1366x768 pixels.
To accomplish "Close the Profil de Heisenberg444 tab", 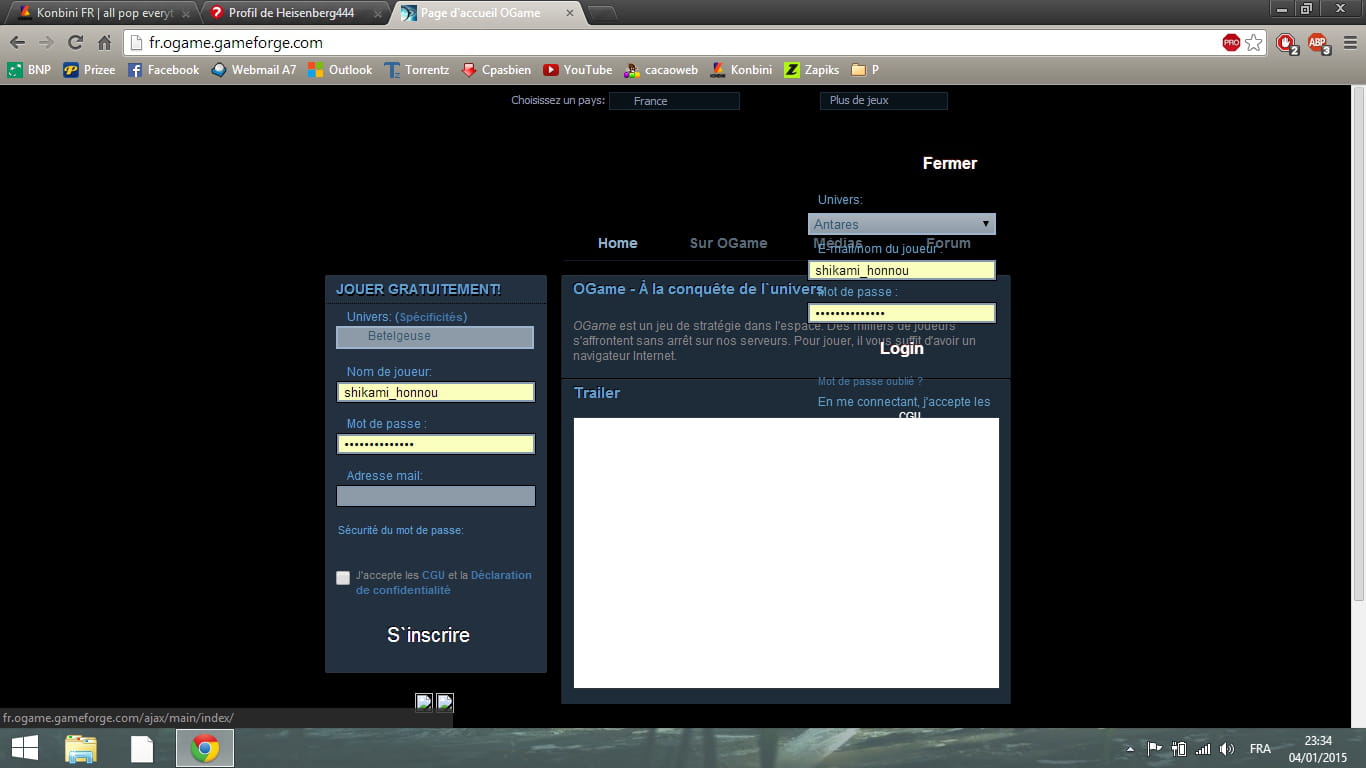I will 378,14.
